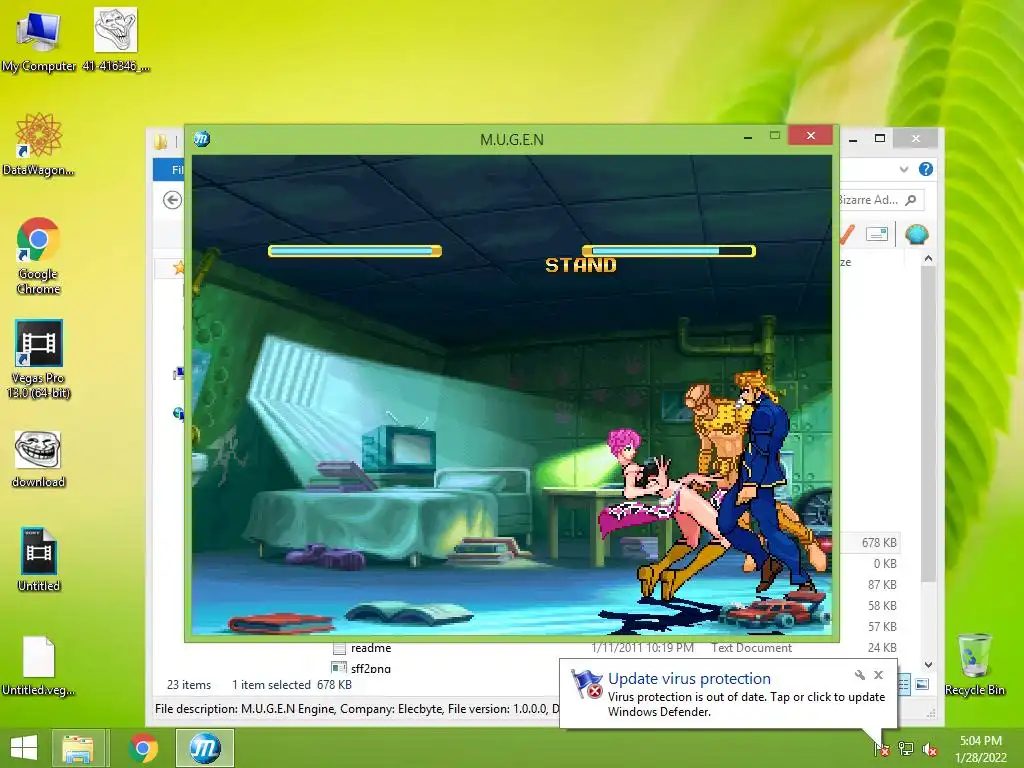
Task: Click player one health bar in M.U.G.E.N
Action: point(355,251)
